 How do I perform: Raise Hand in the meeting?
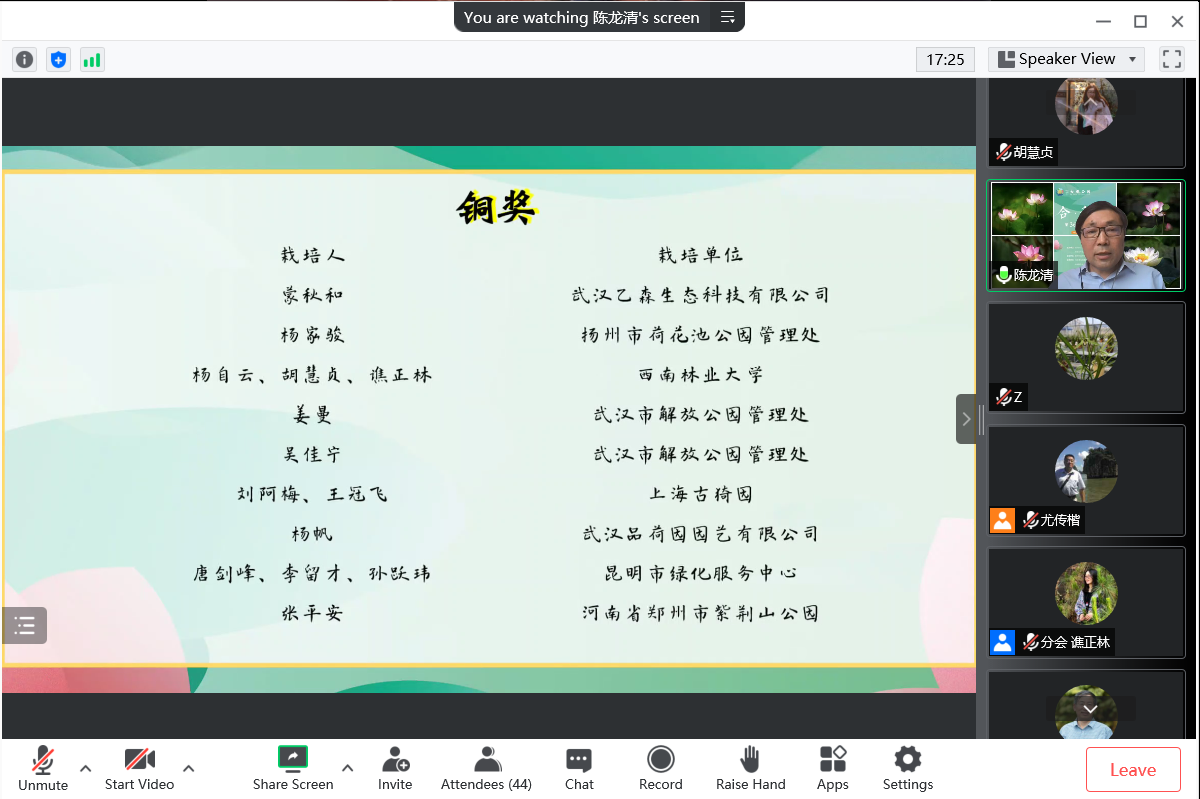tap(750, 768)
